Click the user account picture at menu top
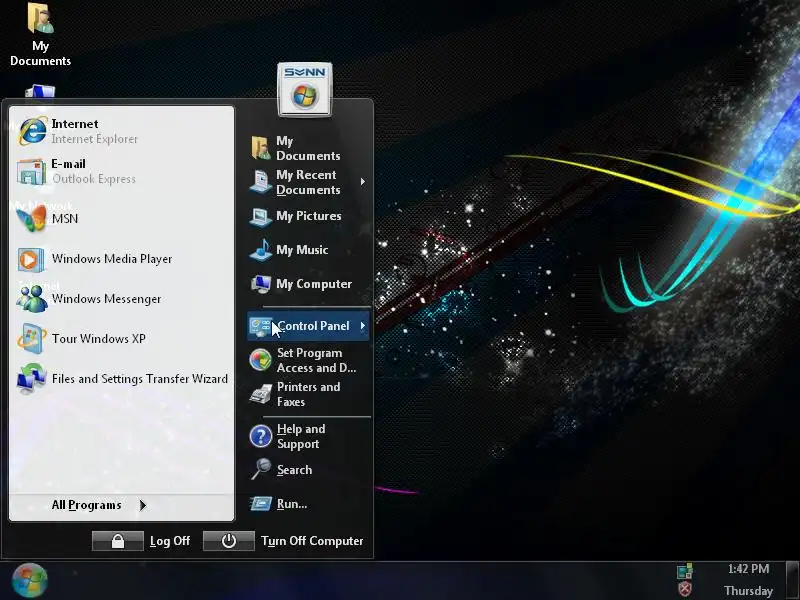The height and width of the screenshot is (600, 800). (x=305, y=90)
